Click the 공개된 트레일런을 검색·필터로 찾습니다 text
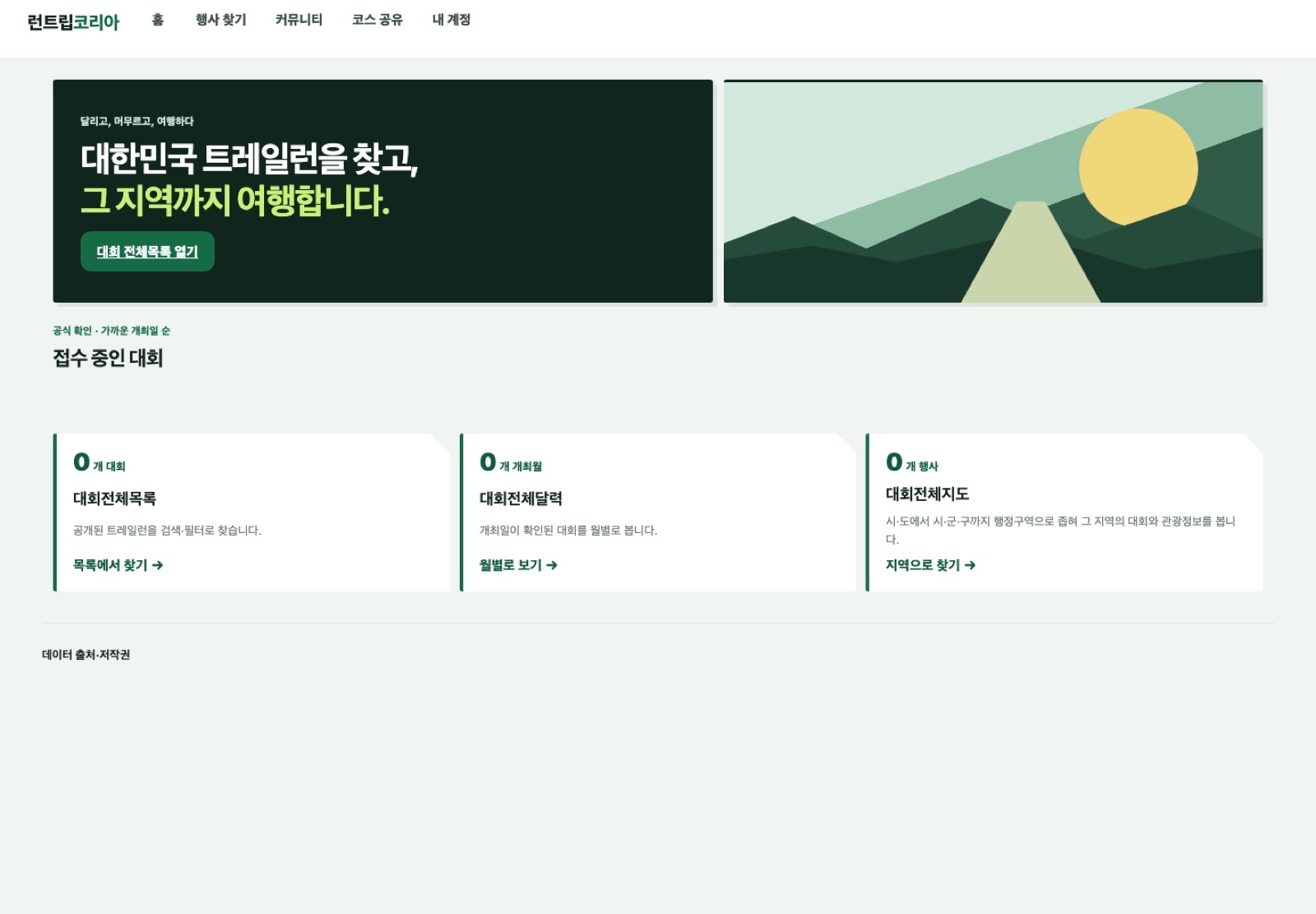The height and width of the screenshot is (914, 1316). 167,531
